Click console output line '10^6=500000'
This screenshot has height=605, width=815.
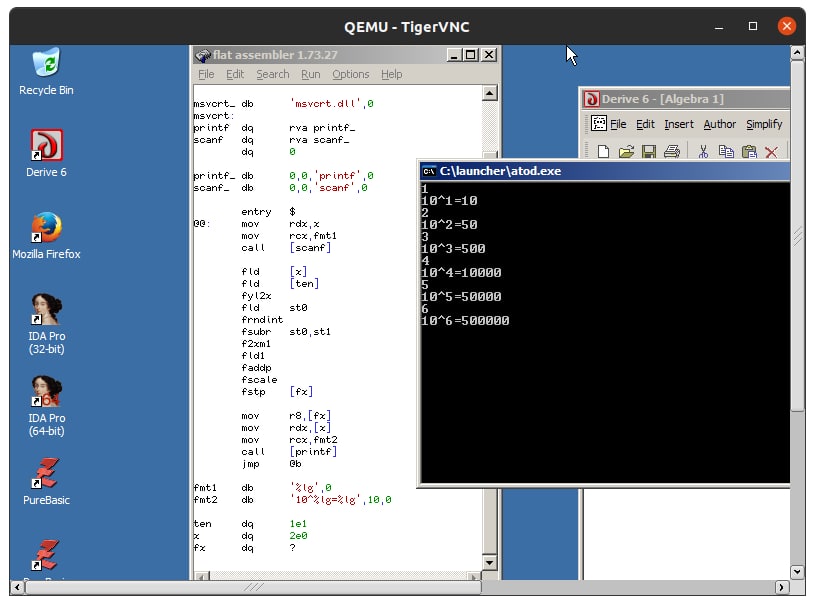(465, 321)
